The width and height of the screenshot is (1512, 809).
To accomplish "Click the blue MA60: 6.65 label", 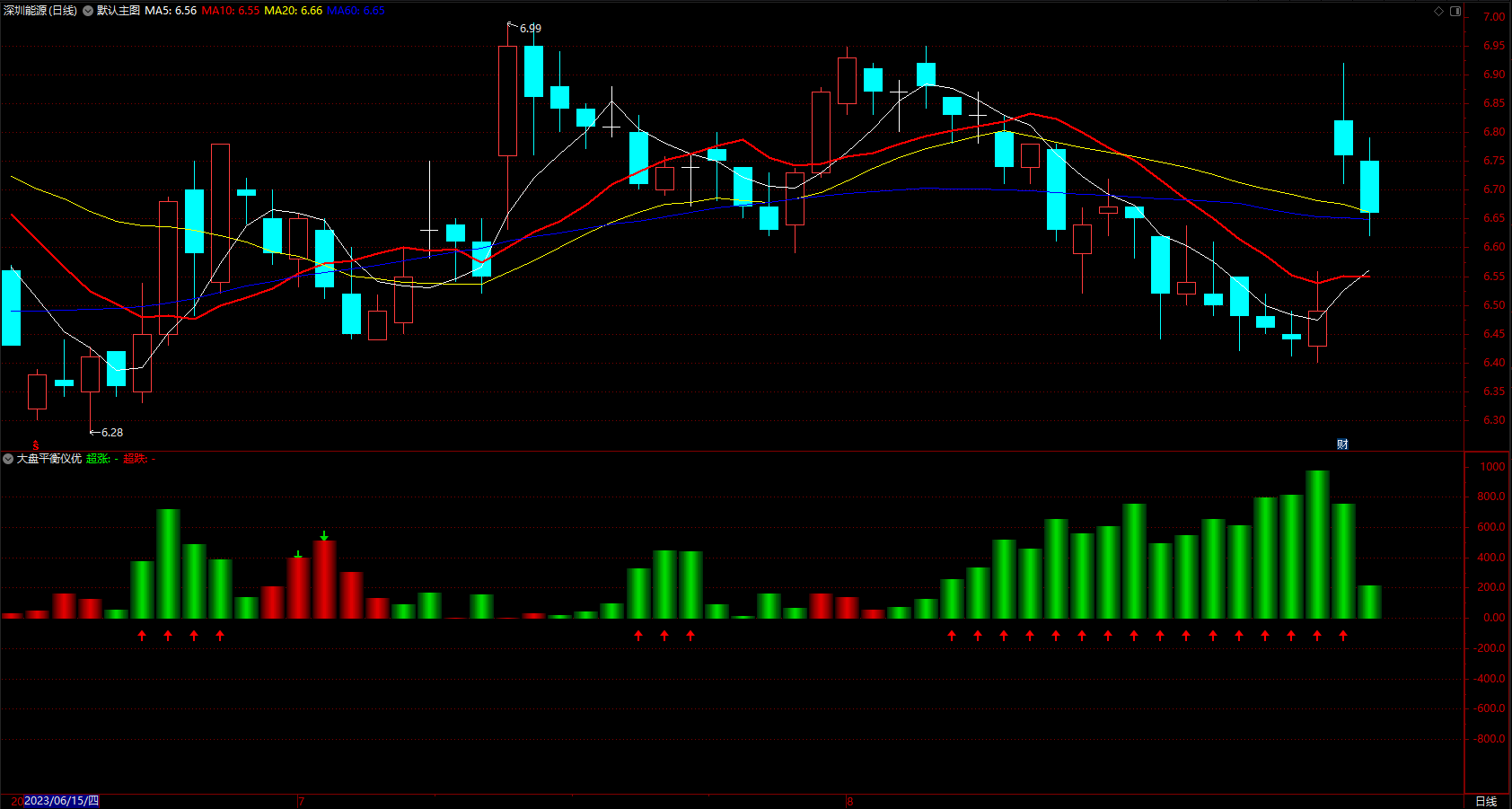I will click(x=356, y=11).
